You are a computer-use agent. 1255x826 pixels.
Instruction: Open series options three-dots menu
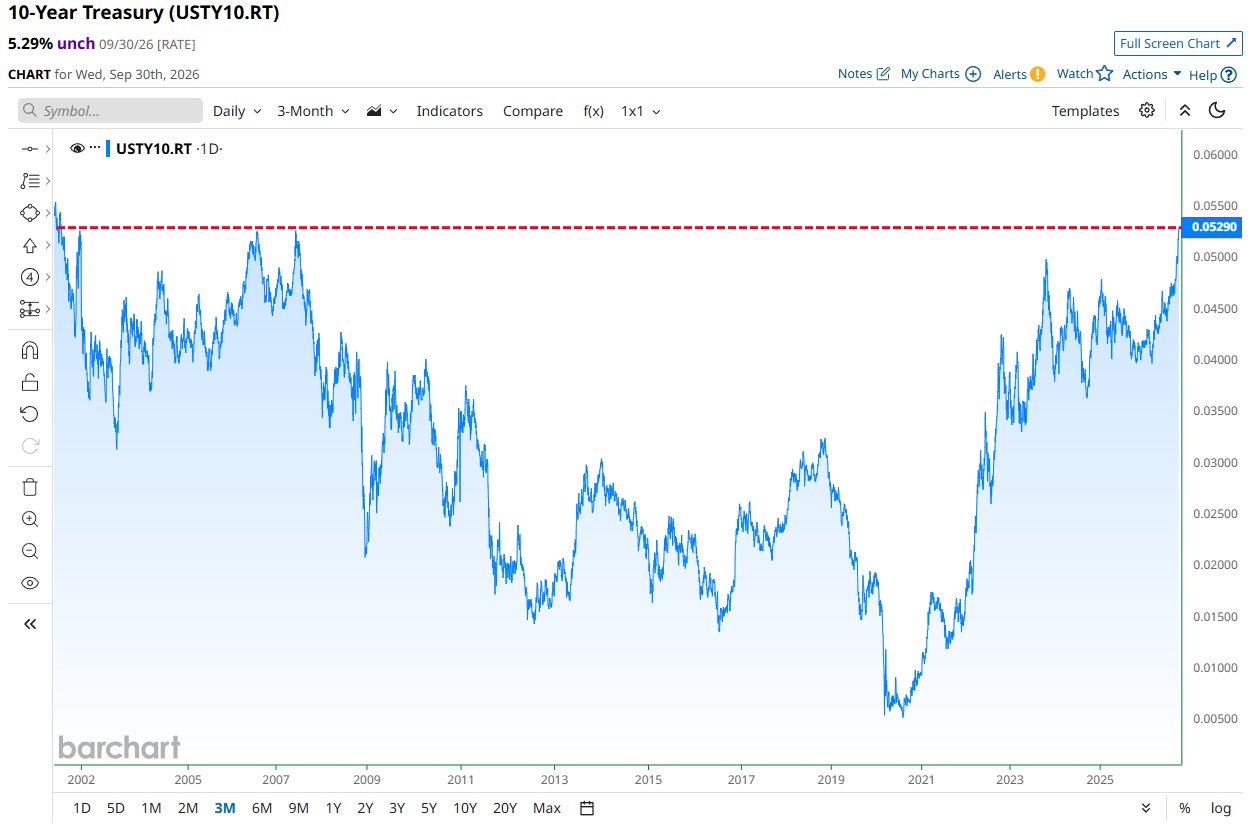tap(95, 148)
